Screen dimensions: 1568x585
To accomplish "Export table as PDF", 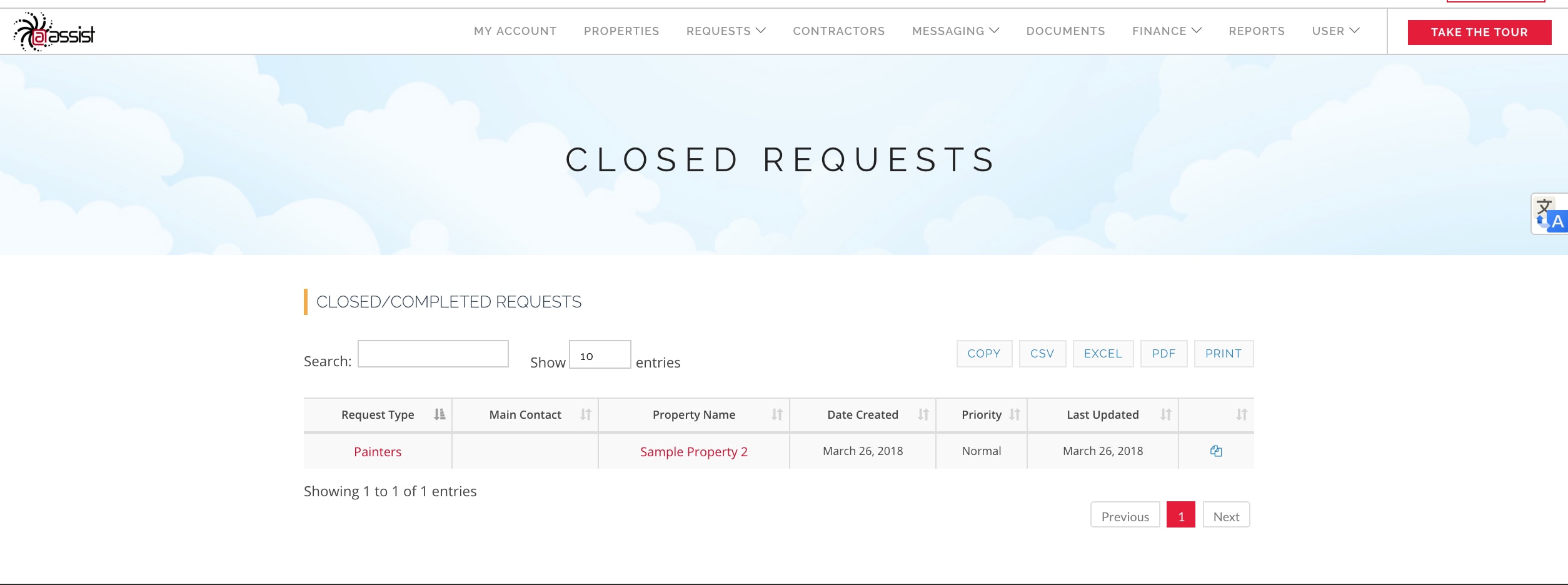I will click(x=1163, y=354).
